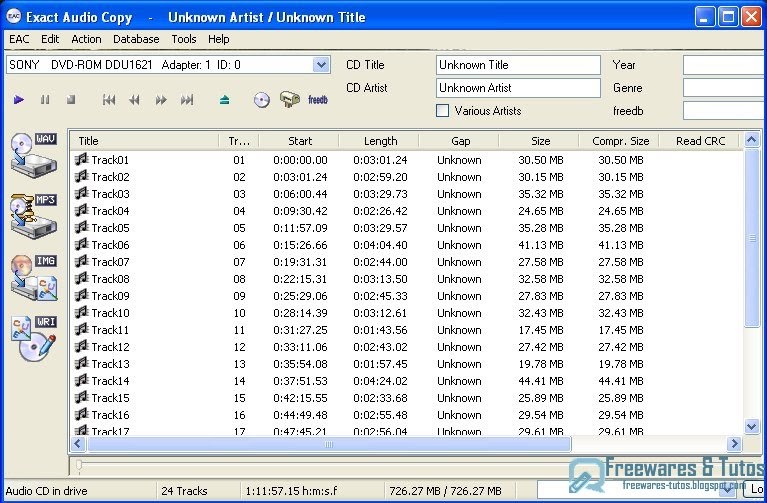Select the Track03 music note icon

81,193
